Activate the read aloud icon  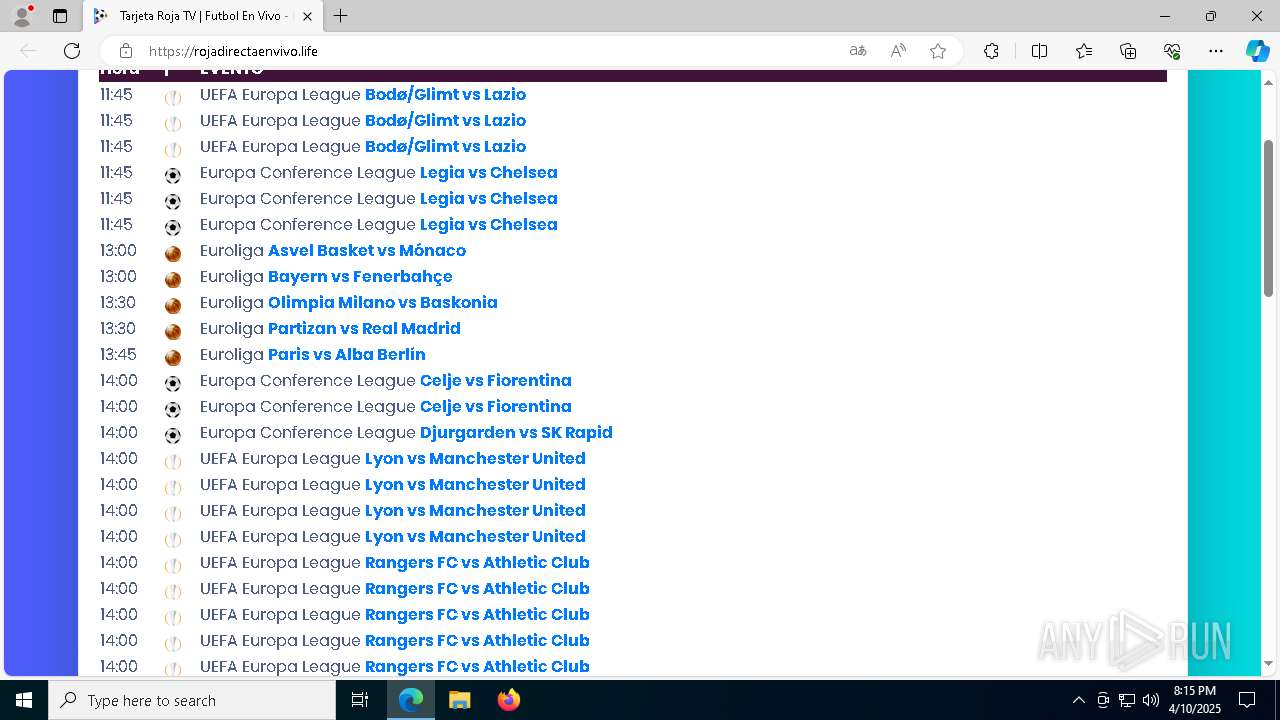898,51
